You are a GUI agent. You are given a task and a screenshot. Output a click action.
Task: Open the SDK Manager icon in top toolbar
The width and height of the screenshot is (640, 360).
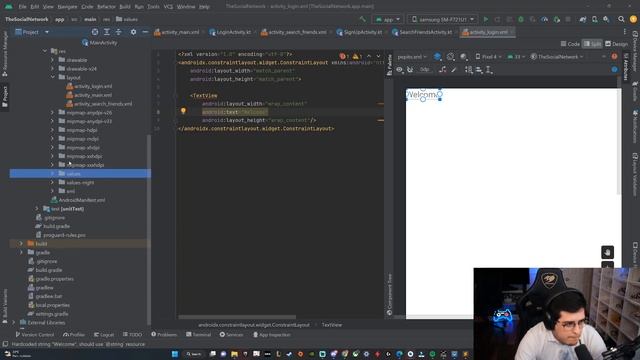[606, 19]
